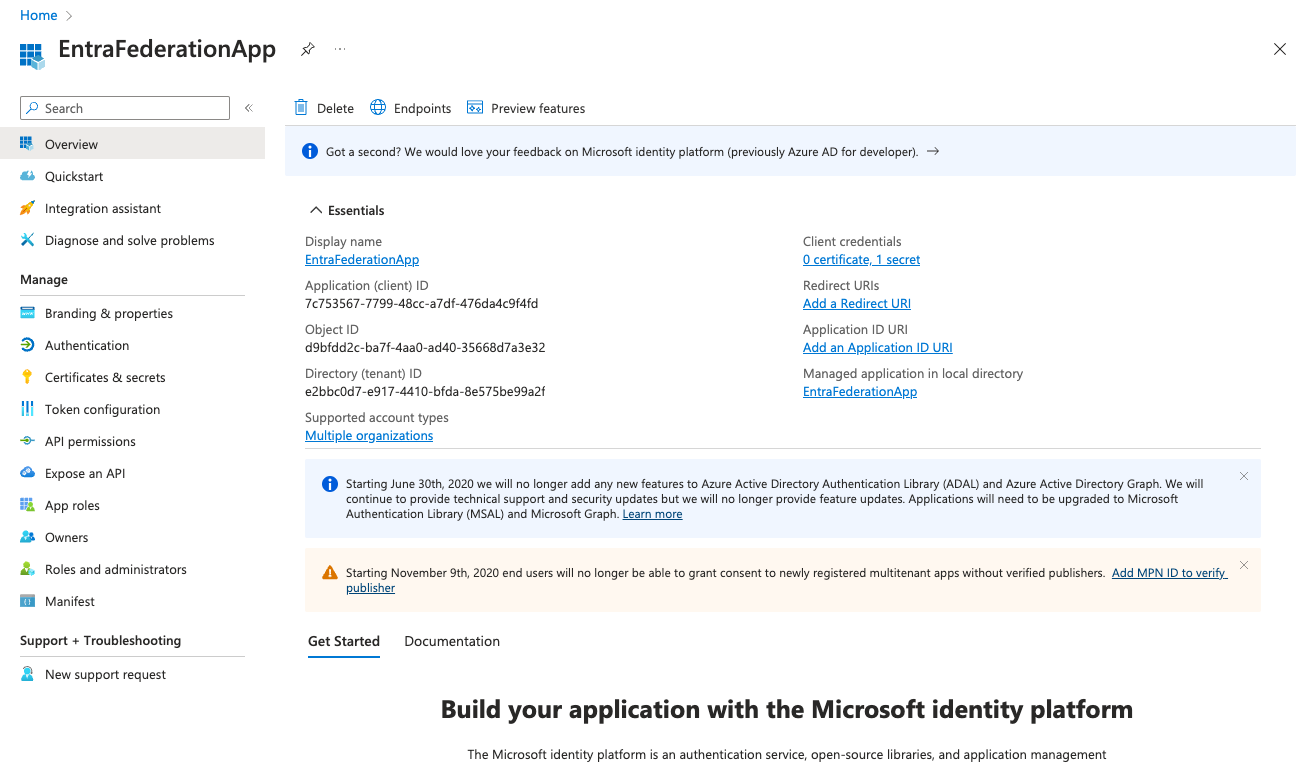Open the more options ellipsis menu
The width and height of the screenshot is (1300, 766).
point(340,49)
